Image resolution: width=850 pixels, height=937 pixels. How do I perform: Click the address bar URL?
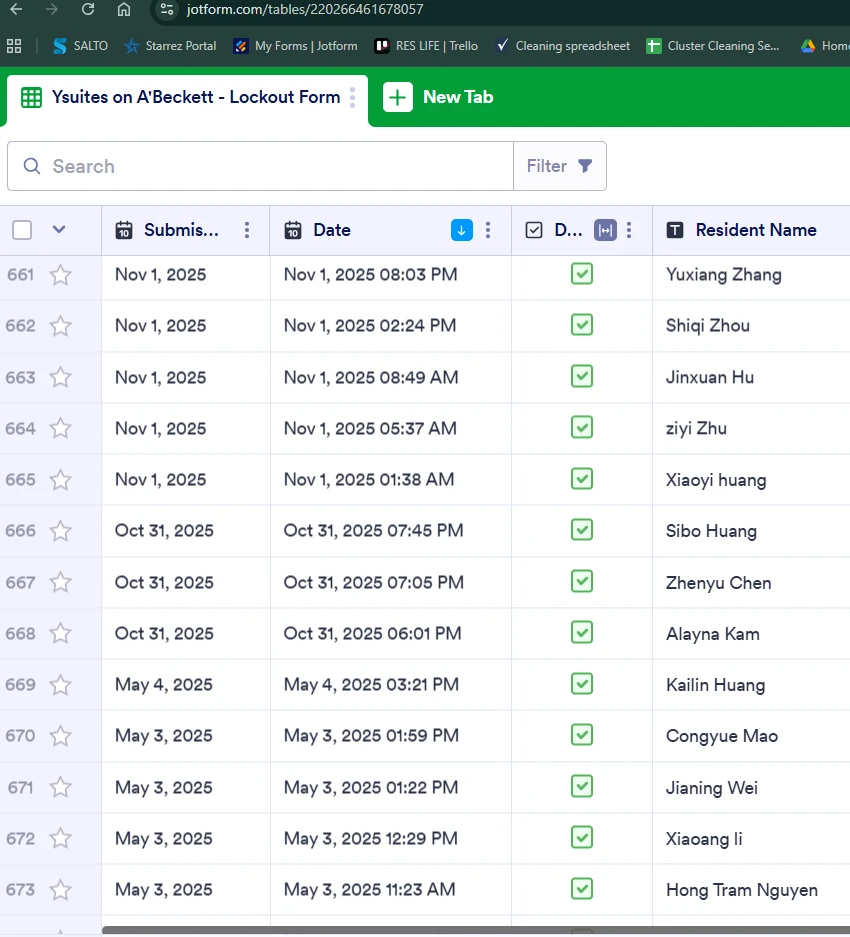[x=305, y=10]
